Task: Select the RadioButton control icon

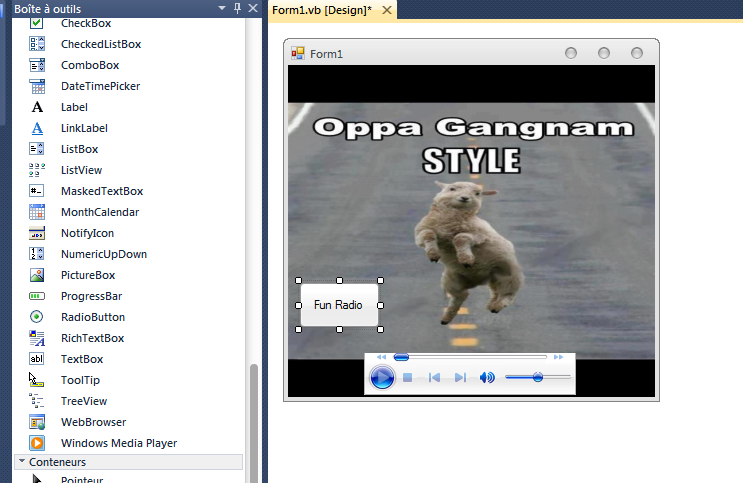Action: point(36,317)
